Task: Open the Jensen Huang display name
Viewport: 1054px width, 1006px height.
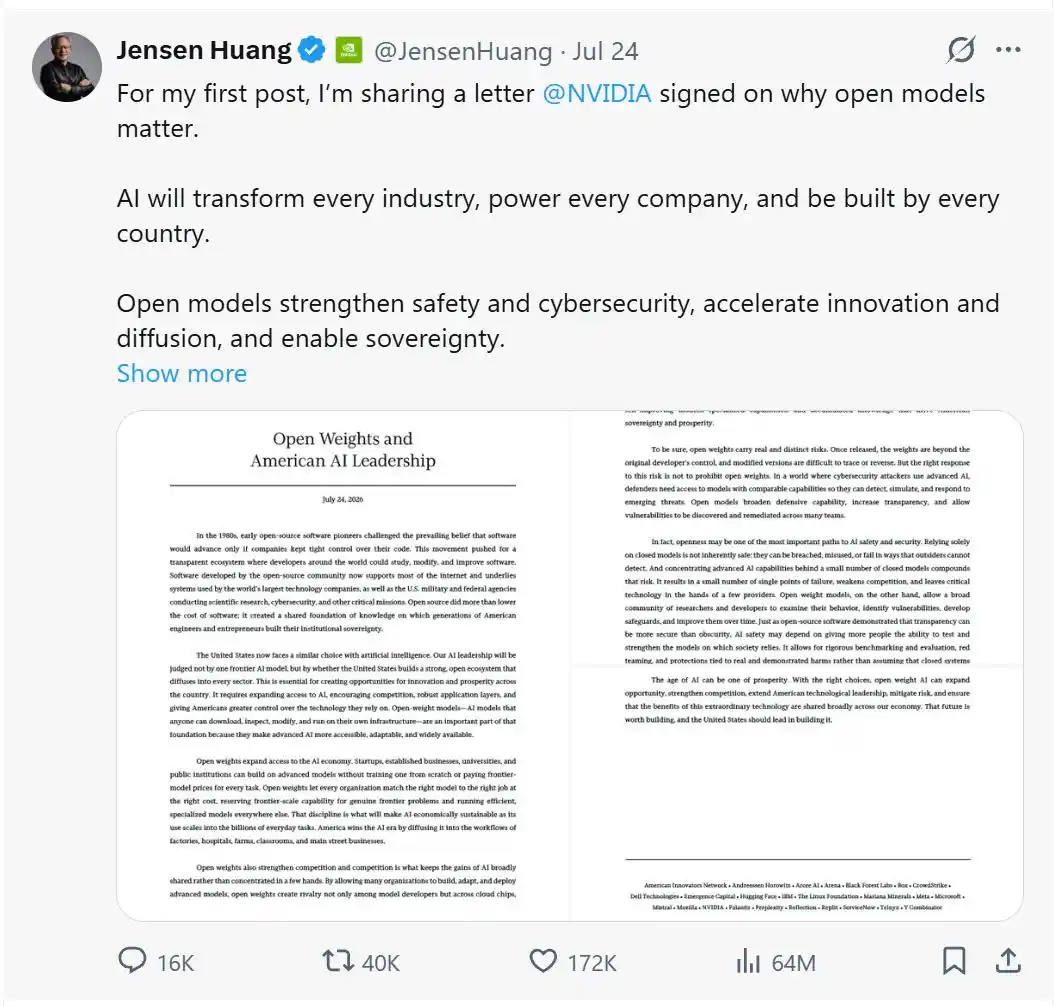Action: pos(204,50)
